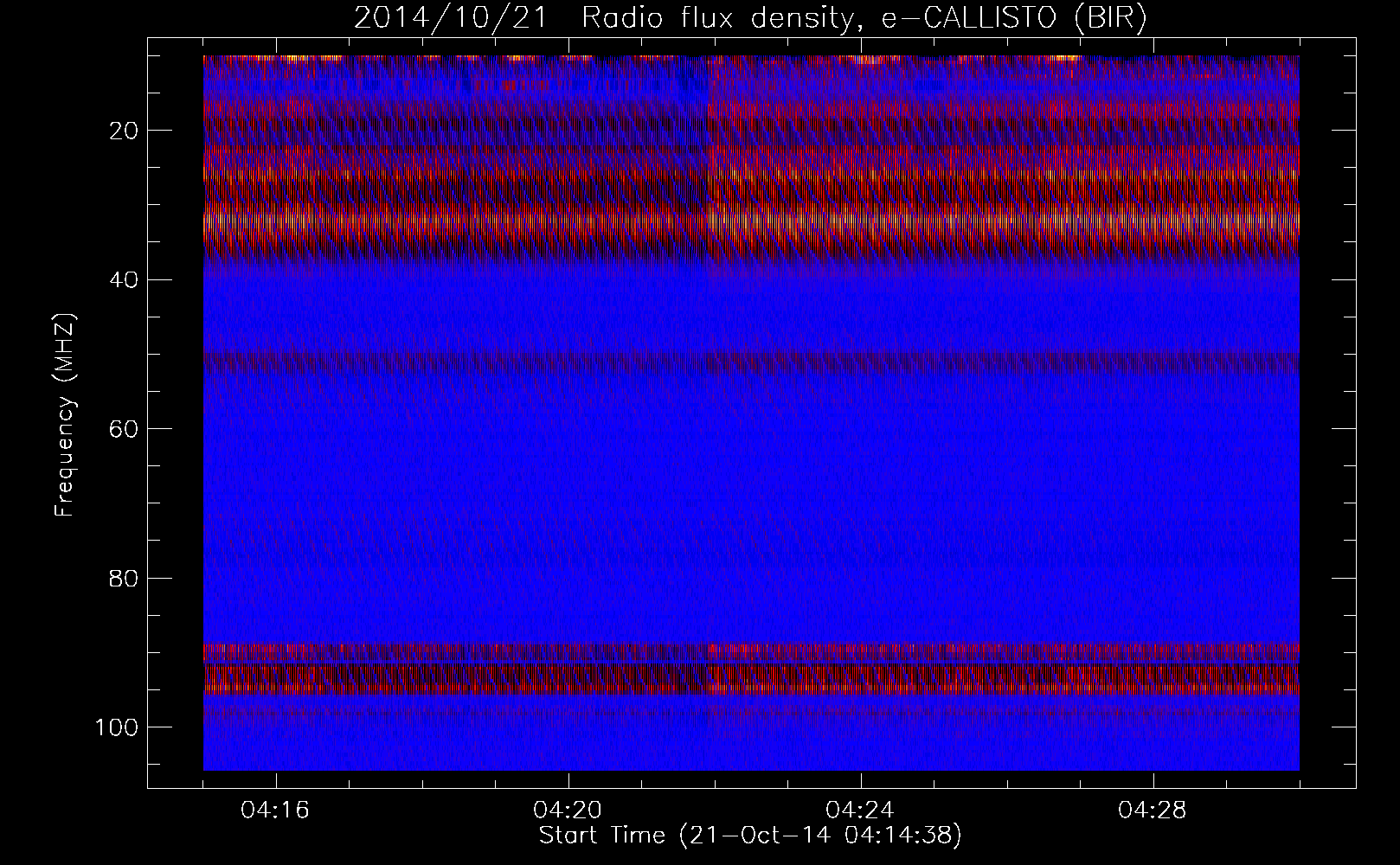The height and width of the screenshot is (865, 1400).
Task: Click the "04:24" time tick label
Action: click(x=860, y=811)
